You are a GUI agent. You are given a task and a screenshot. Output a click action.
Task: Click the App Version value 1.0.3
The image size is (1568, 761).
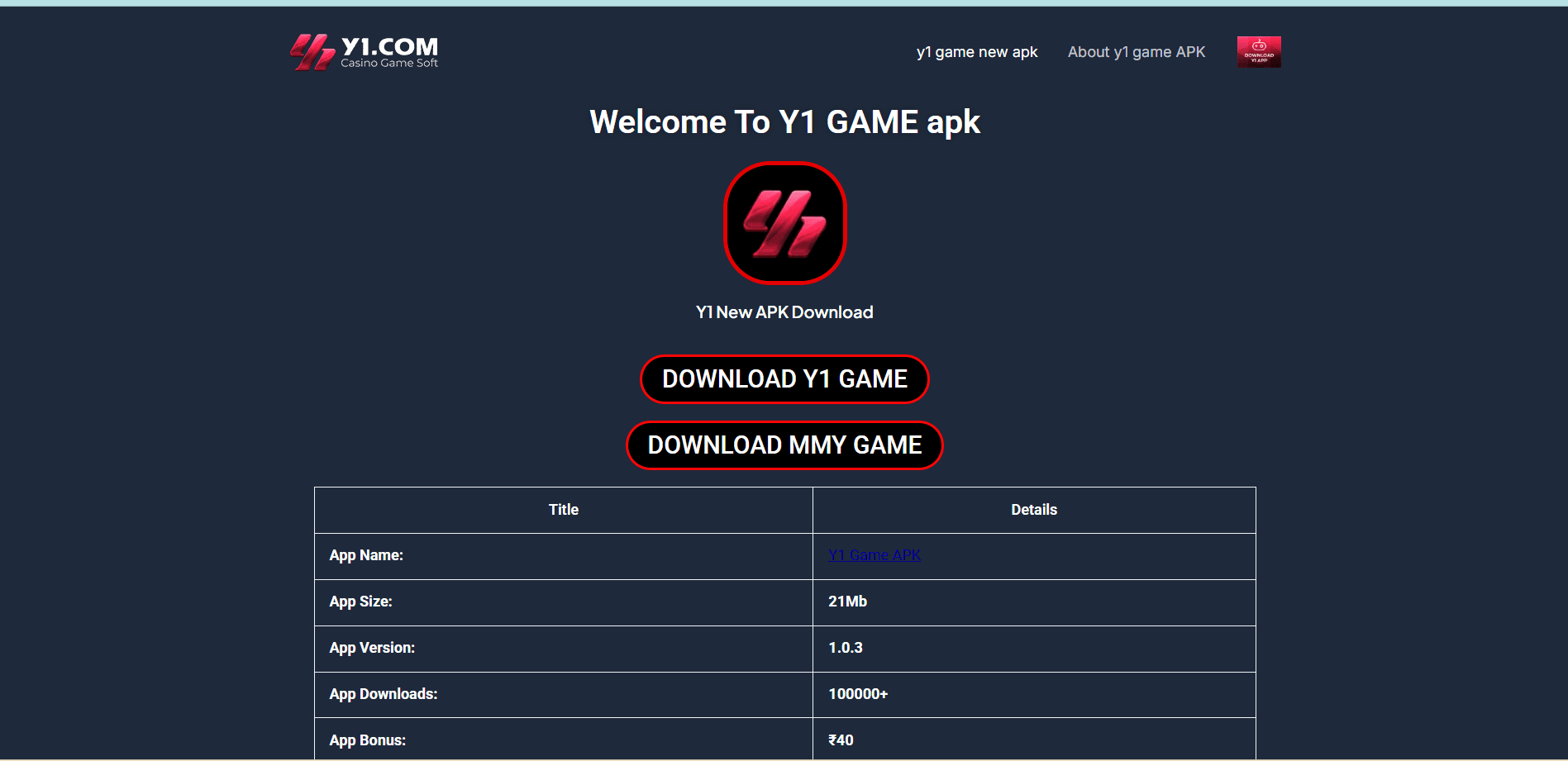tap(846, 647)
